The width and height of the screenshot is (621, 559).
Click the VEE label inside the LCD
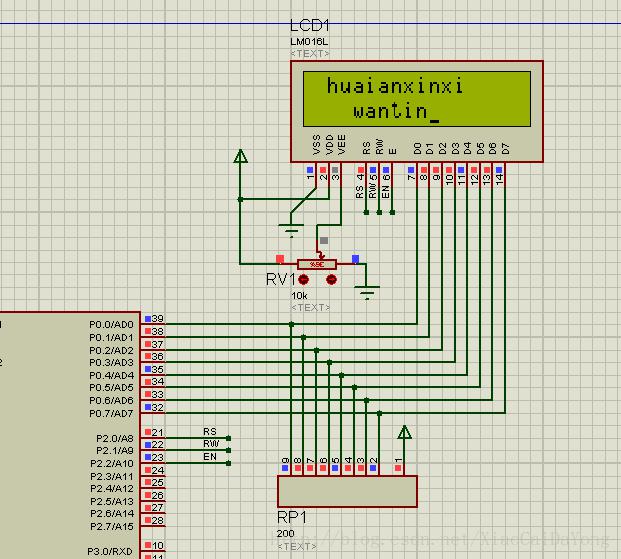tap(341, 145)
